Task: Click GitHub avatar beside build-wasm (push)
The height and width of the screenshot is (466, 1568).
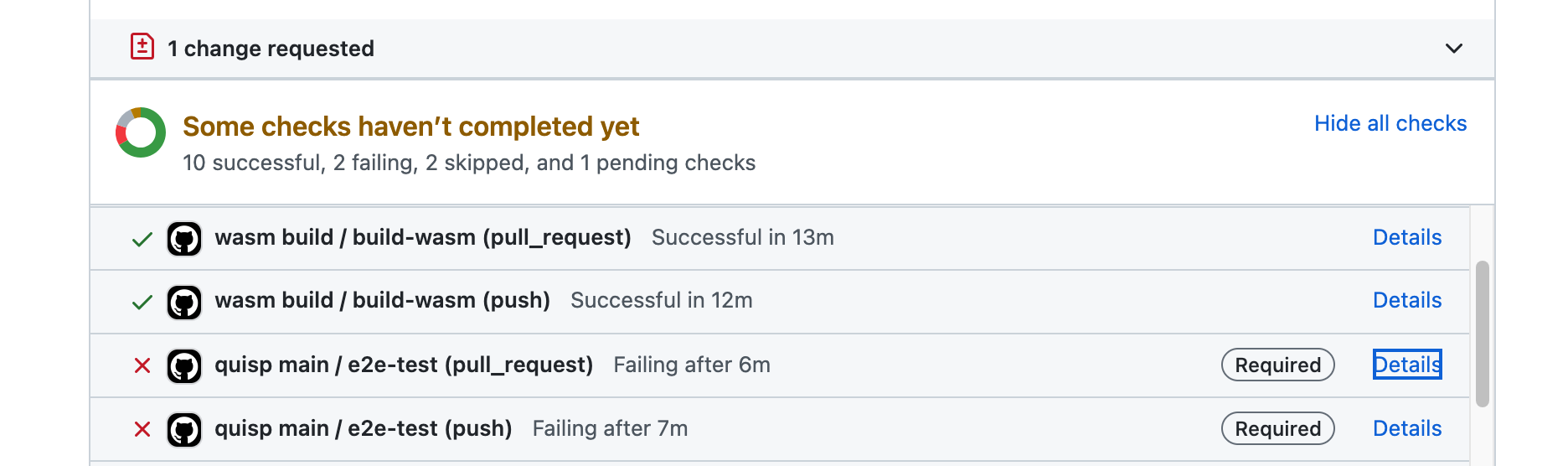Action: pos(184,302)
